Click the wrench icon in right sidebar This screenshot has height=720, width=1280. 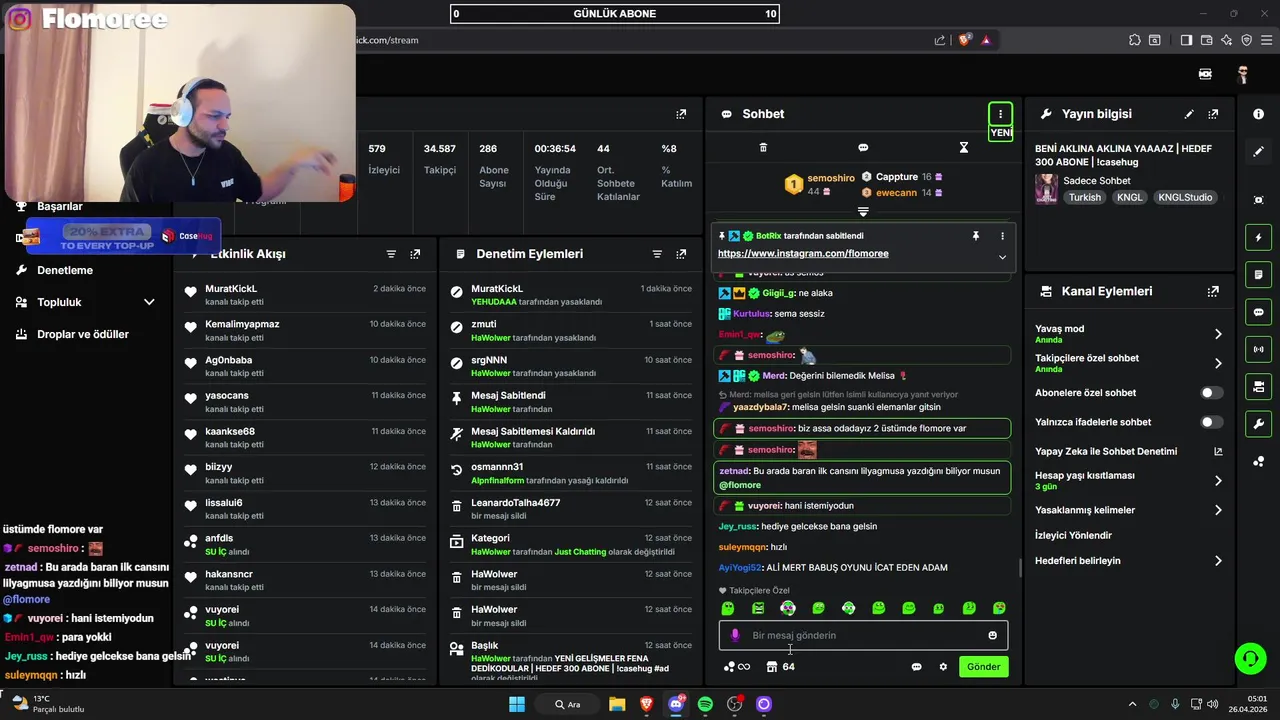1258,424
